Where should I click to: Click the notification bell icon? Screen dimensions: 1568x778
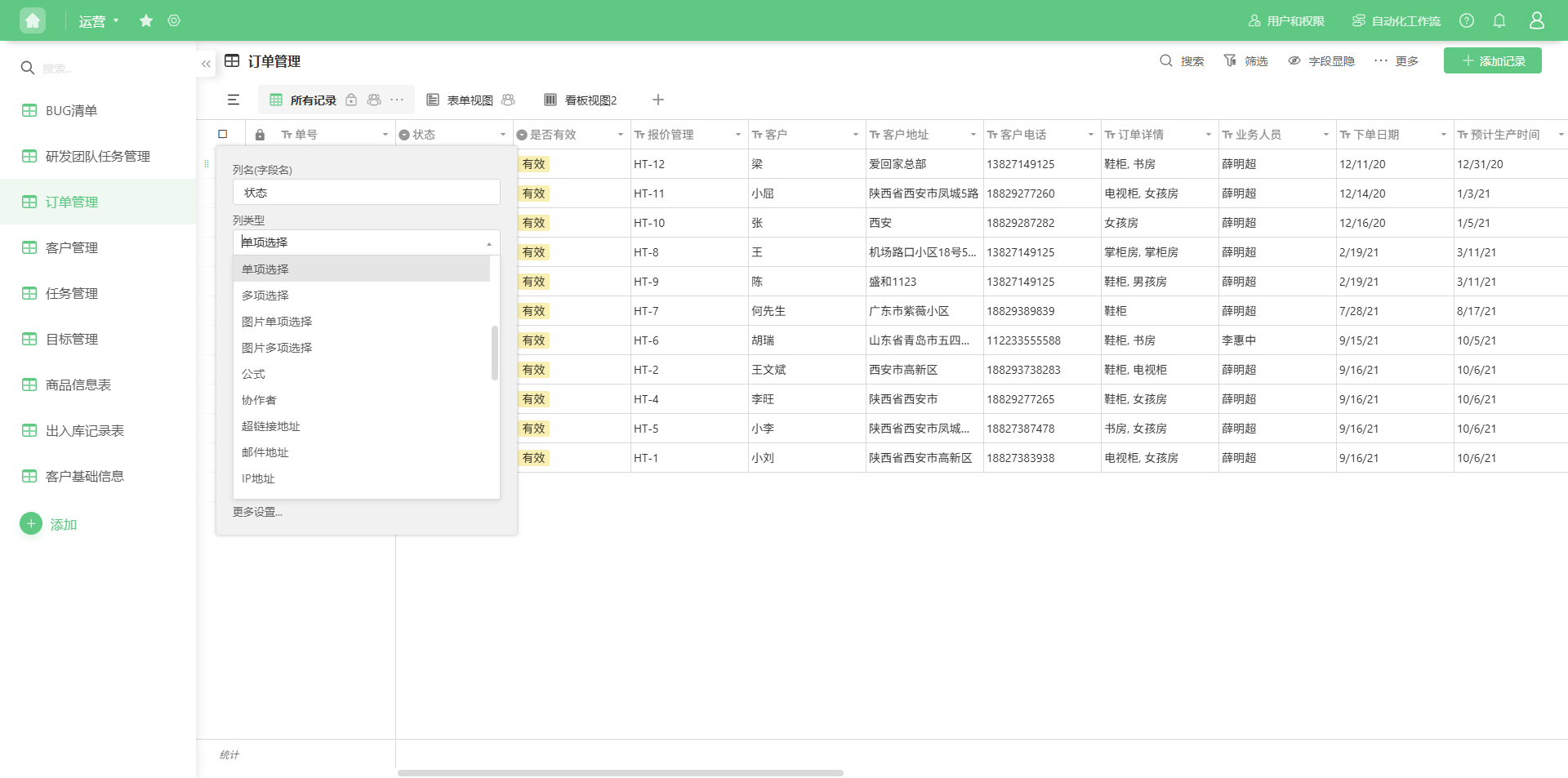1499,20
